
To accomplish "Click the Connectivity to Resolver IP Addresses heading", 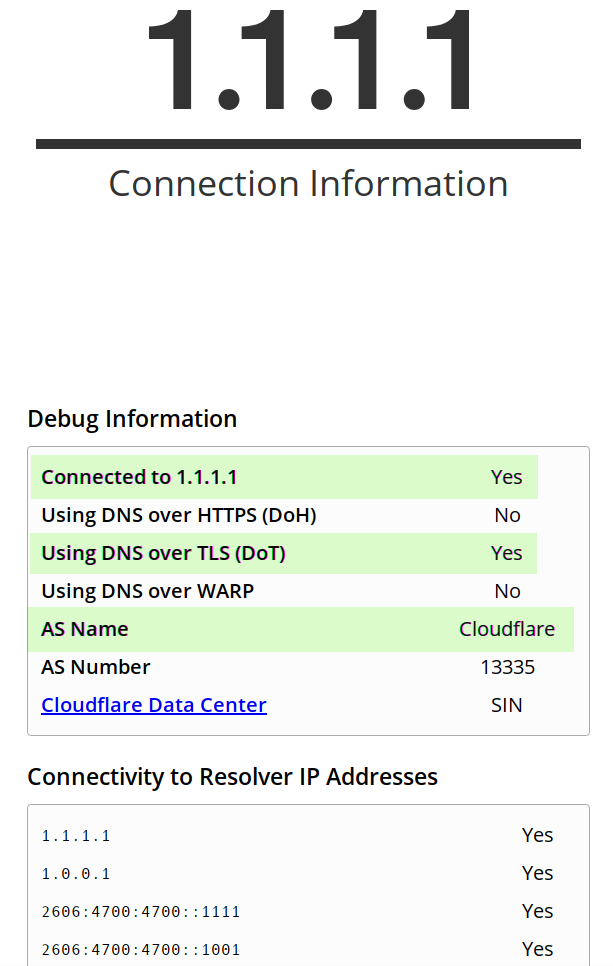I will [x=232, y=777].
